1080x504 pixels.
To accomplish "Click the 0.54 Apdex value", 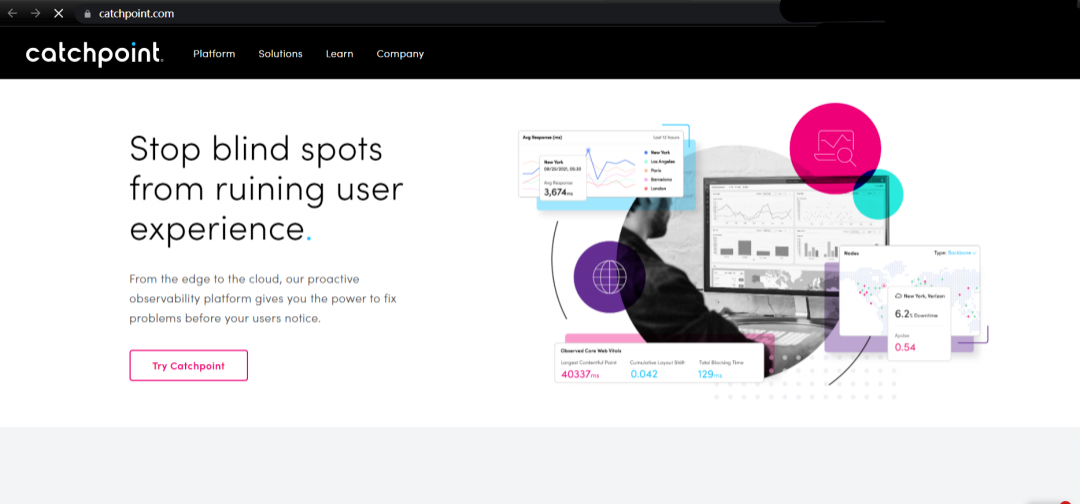I will click(x=905, y=347).
